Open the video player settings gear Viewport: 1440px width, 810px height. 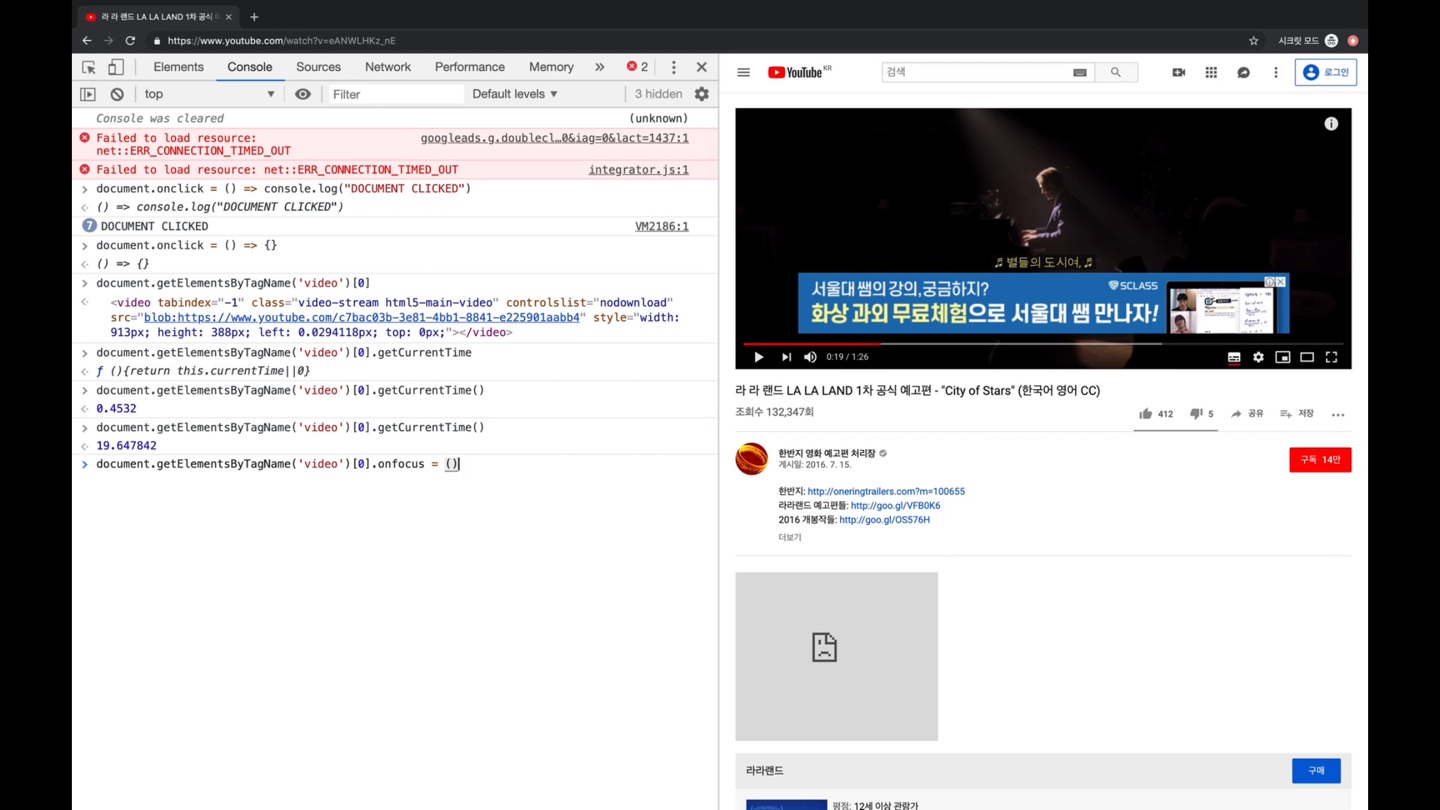[1258, 357]
